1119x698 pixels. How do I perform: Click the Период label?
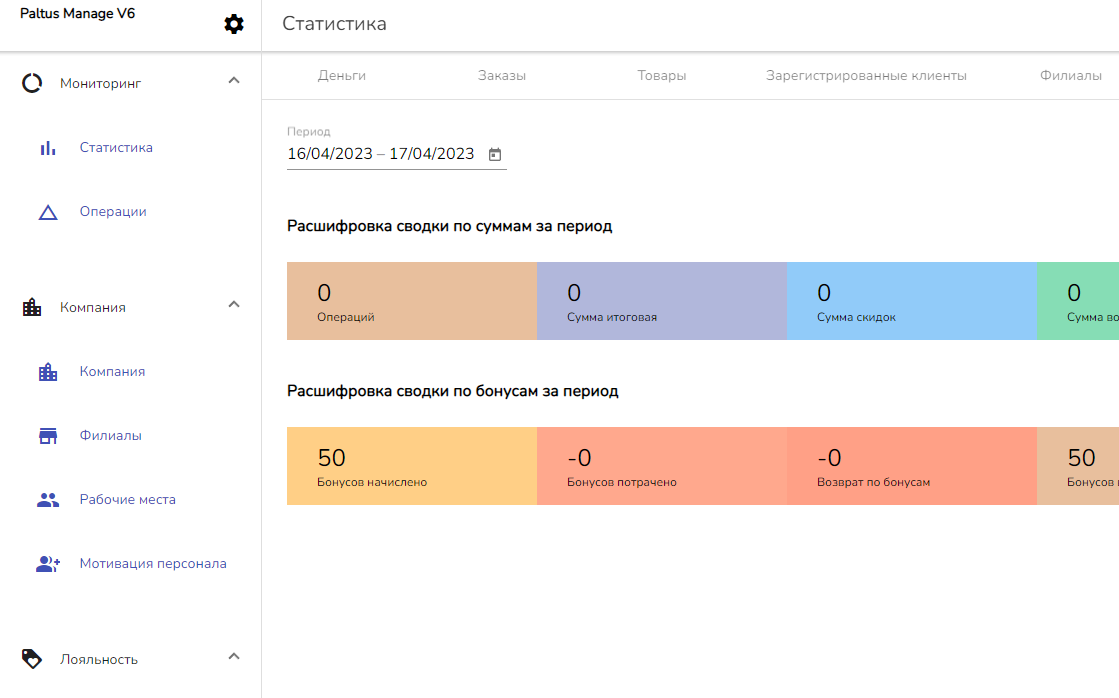click(x=308, y=132)
